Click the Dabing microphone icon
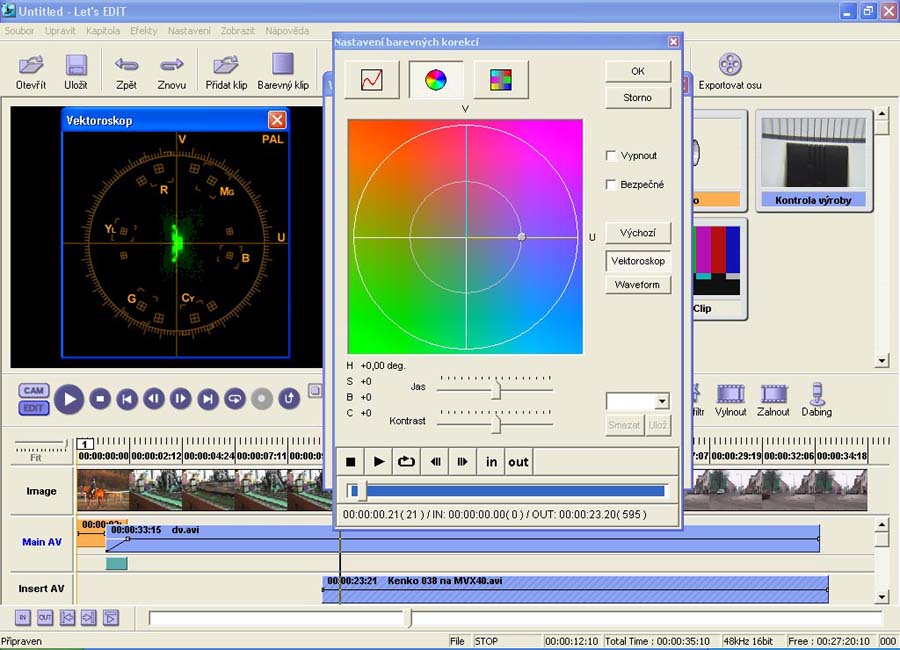 (x=816, y=394)
